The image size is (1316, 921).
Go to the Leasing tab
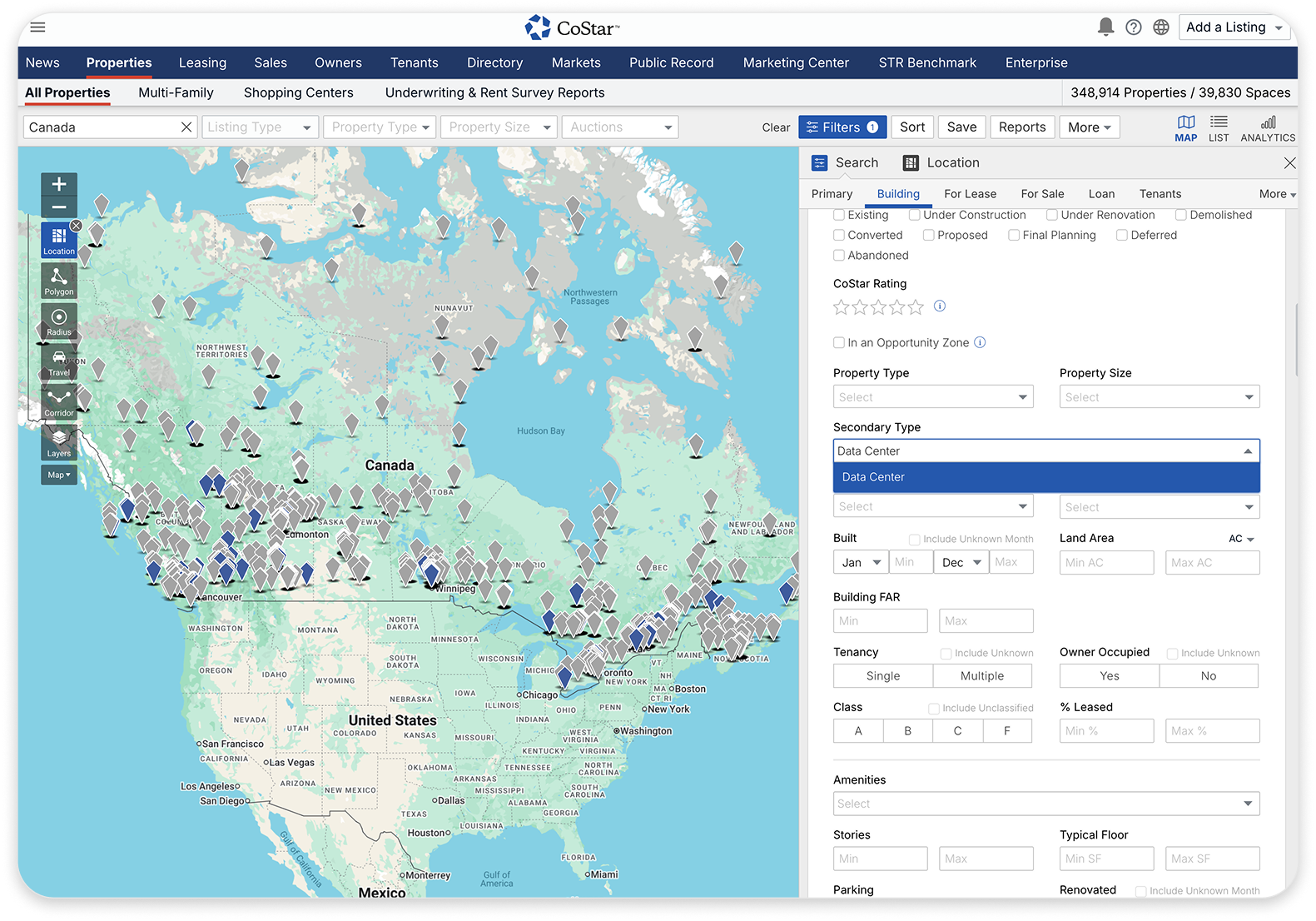tap(202, 62)
